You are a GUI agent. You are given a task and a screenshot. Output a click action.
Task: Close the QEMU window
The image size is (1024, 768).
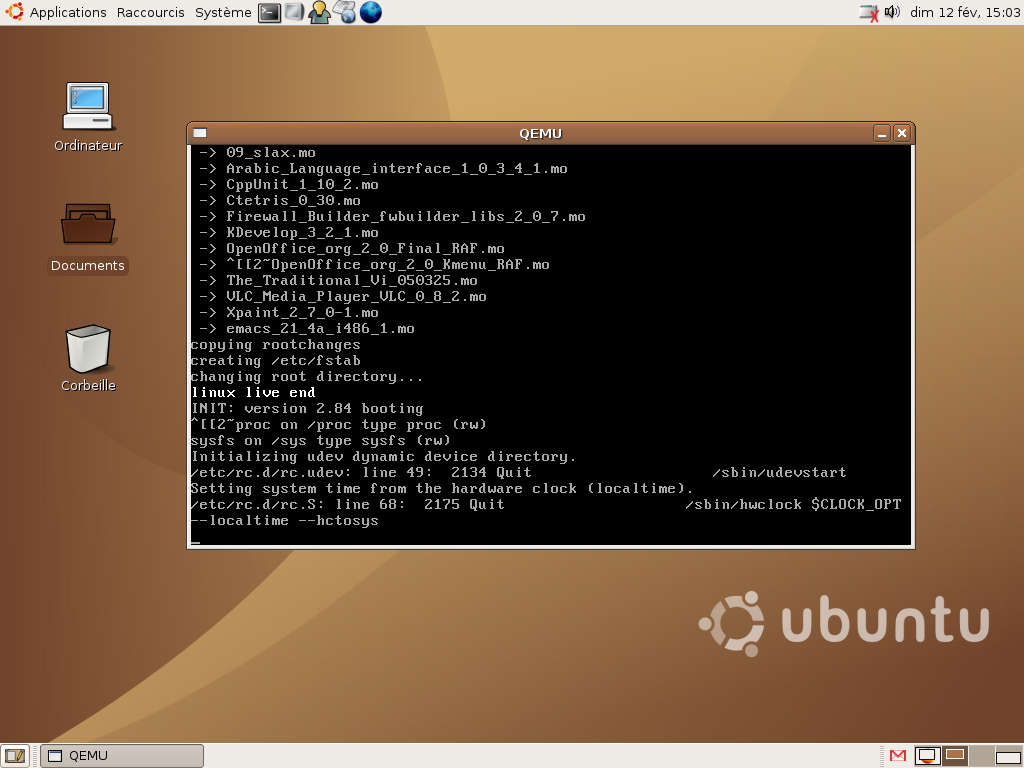pos(902,133)
